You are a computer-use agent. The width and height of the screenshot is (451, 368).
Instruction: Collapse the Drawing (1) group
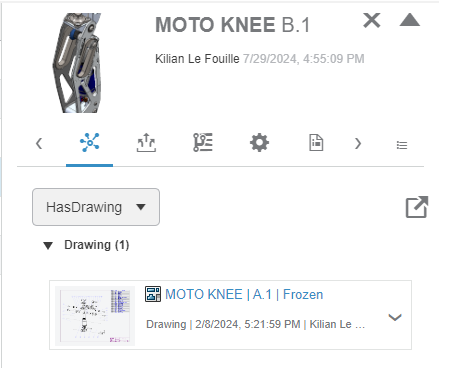coord(48,246)
